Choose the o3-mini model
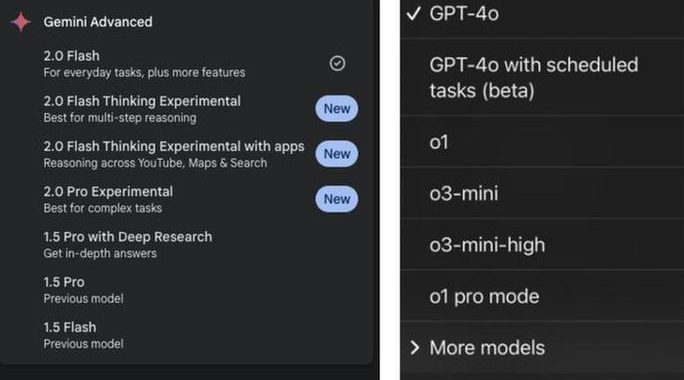Image resolution: width=684 pixels, height=380 pixels. 542,193
